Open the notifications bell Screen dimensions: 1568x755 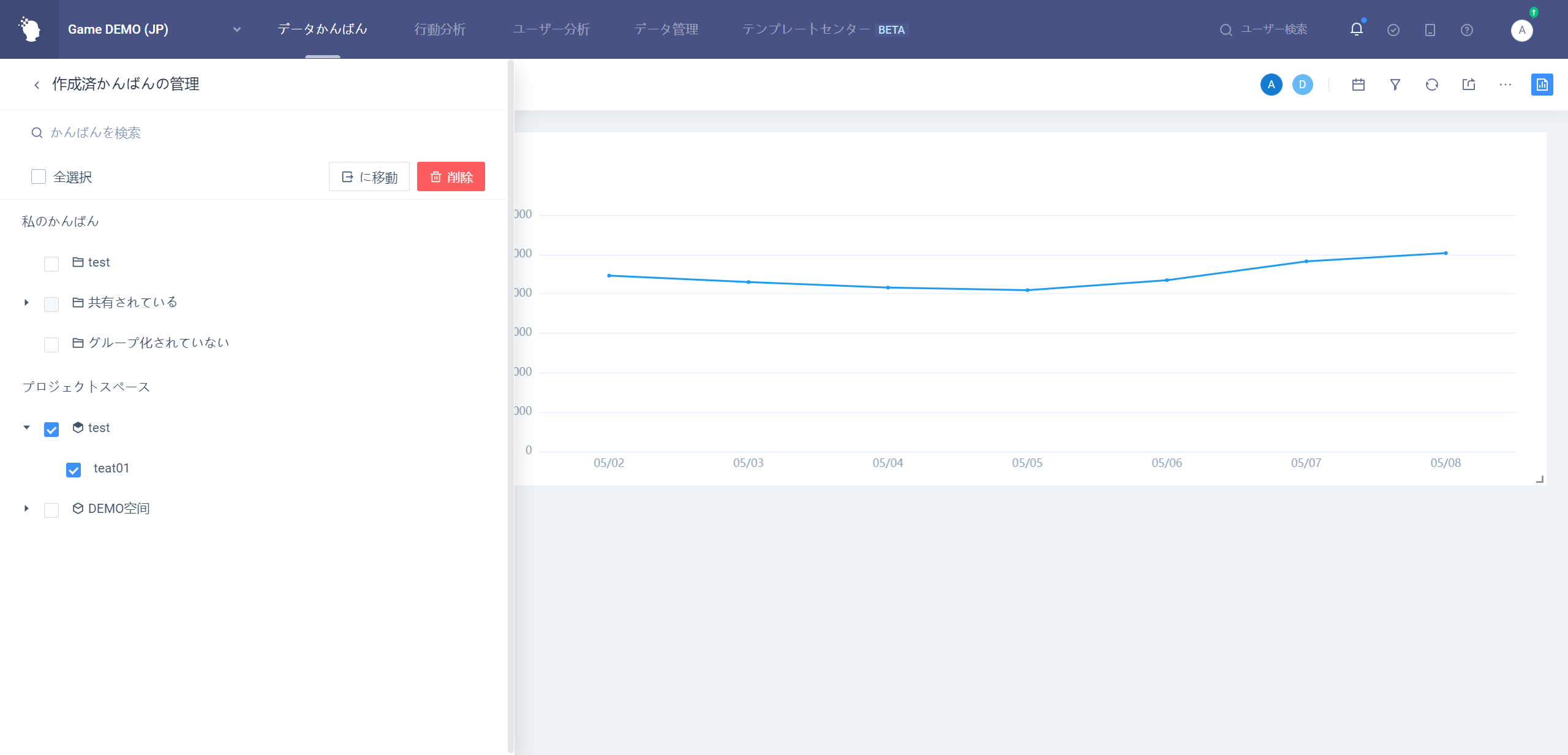(1357, 29)
